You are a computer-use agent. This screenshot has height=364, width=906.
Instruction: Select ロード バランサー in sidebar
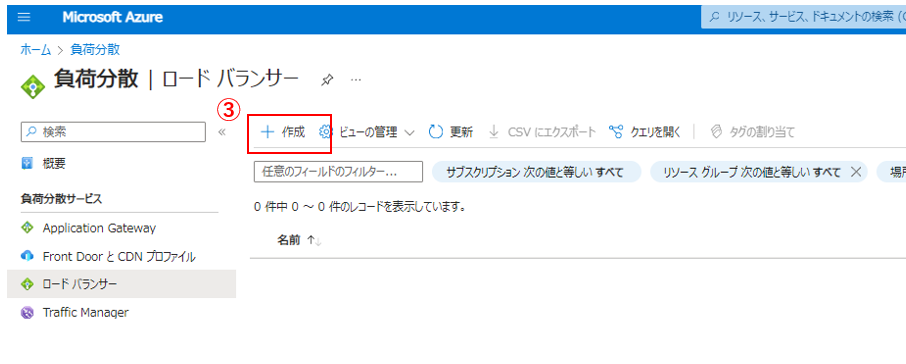121,284
